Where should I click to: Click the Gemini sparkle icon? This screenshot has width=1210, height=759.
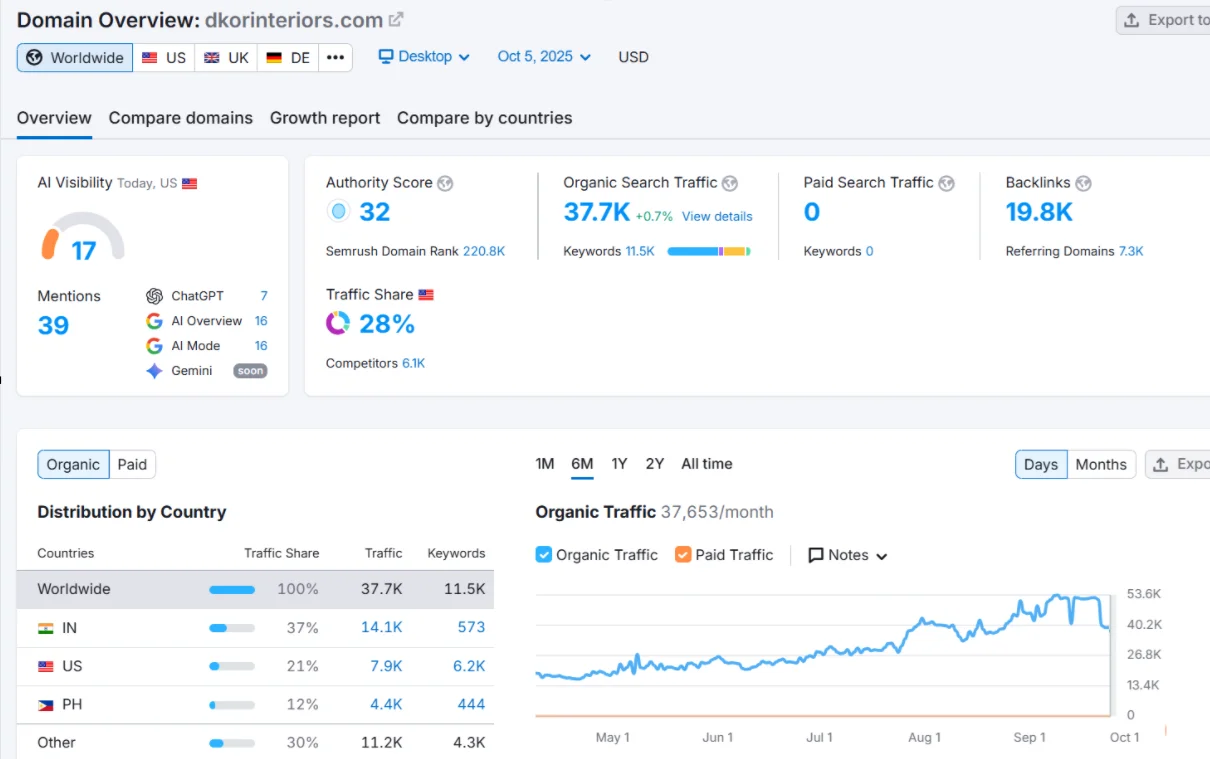154,371
